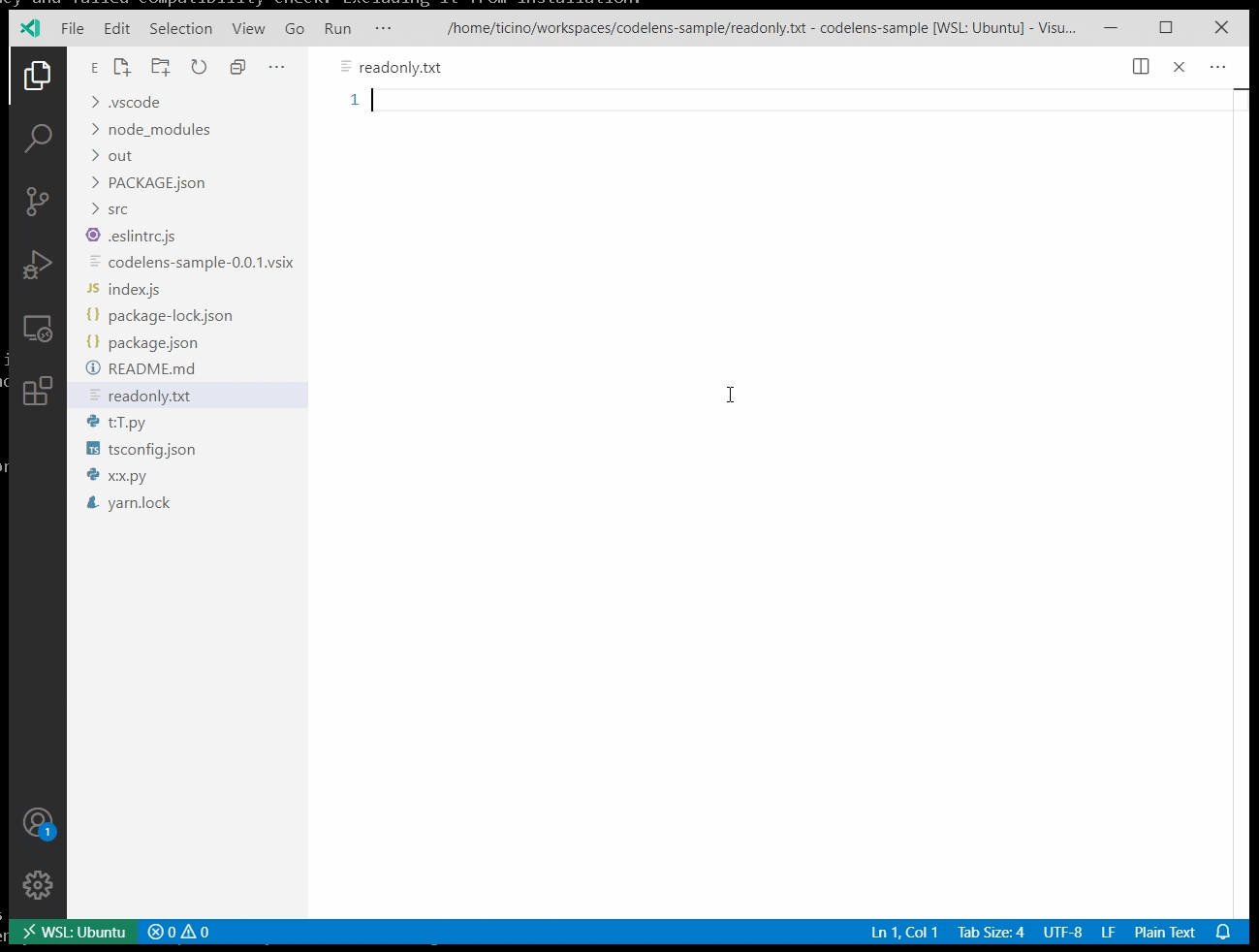1259x952 pixels.
Task: Click the New Folder icon in Explorer
Action: coord(161,67)
